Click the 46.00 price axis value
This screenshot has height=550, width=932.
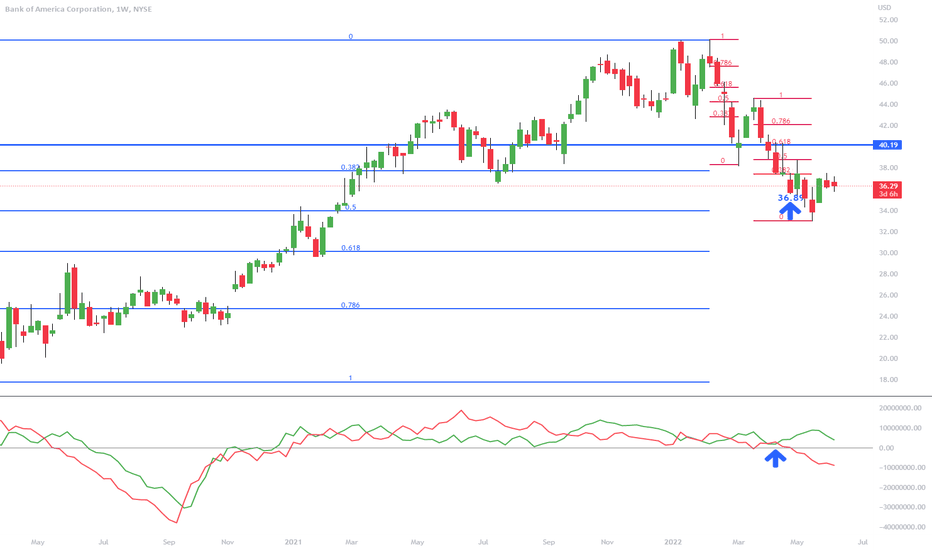click(x=889, y=83)
